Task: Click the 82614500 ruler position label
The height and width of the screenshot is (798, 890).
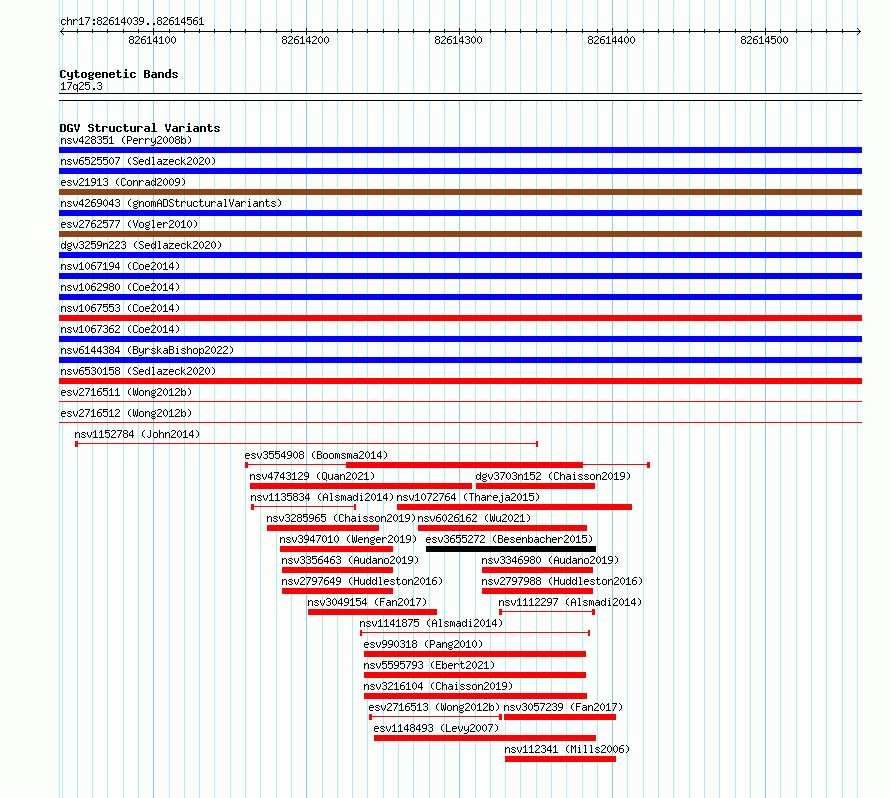Action: [x=764, y=40]
